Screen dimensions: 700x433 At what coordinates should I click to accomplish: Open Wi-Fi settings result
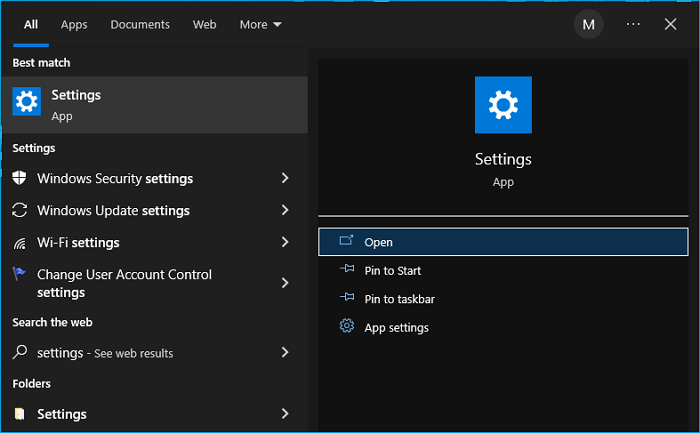point(154,242)
